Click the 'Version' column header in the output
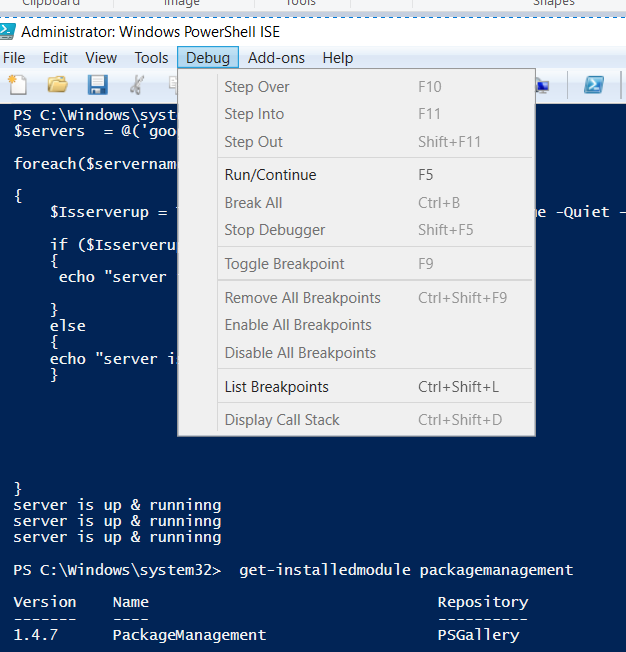Image resolution: width=626 pixels, height=652 pixels. (x=45, y=602)
